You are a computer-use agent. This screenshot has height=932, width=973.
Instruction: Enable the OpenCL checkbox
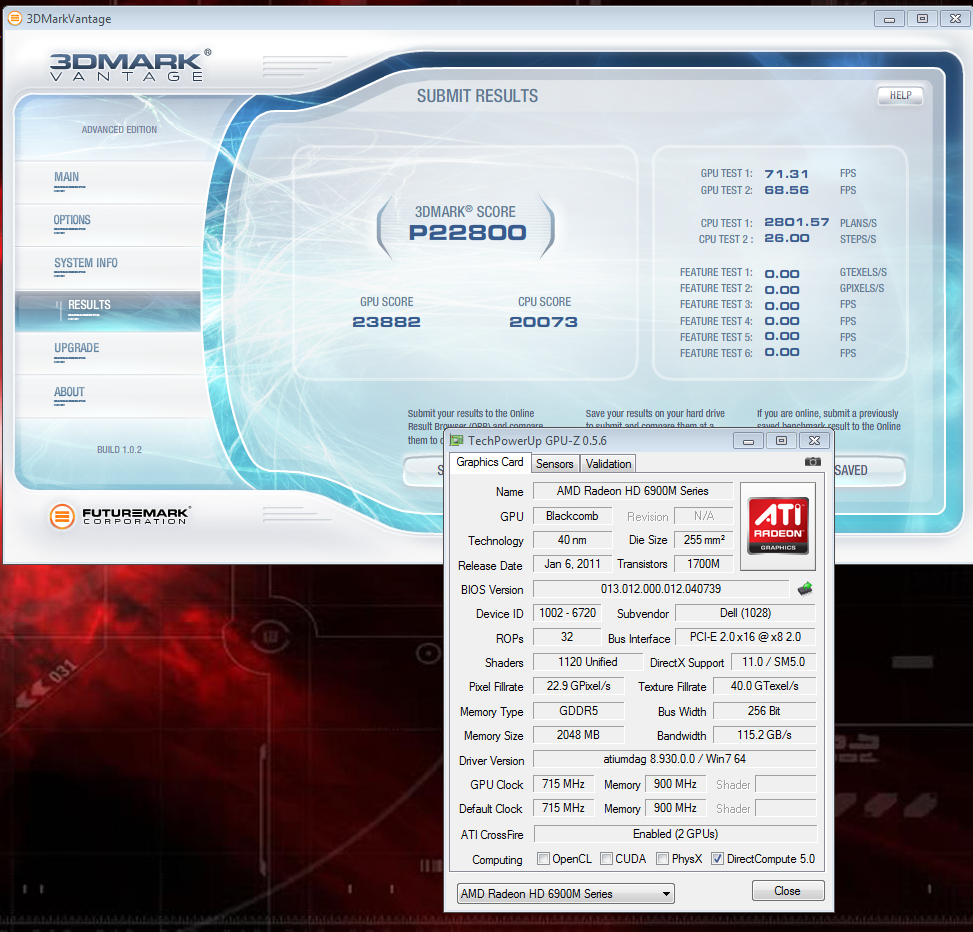[543, 859]
